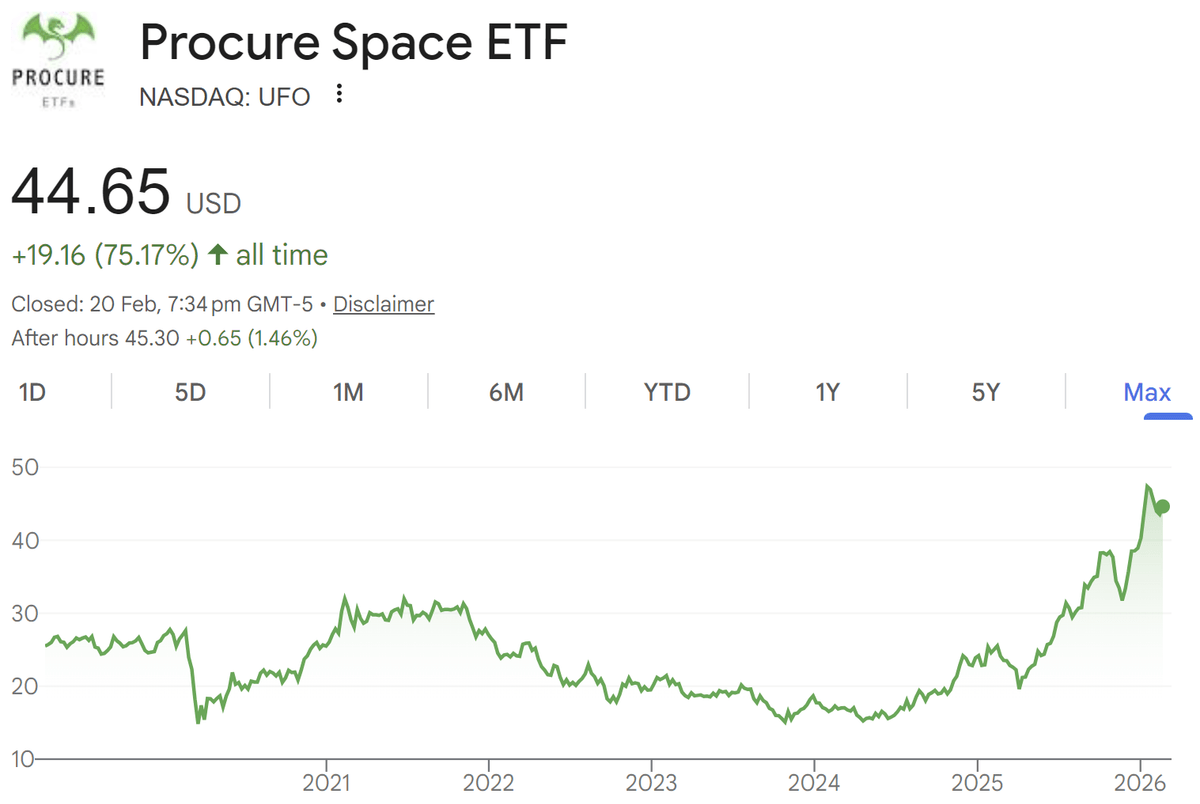
Task: Switch to the 5D range tab
Action: [190, 392]
